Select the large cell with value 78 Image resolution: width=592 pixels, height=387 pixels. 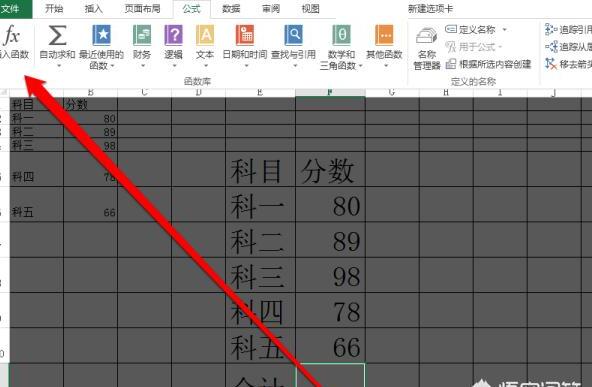tap(330, 310)
